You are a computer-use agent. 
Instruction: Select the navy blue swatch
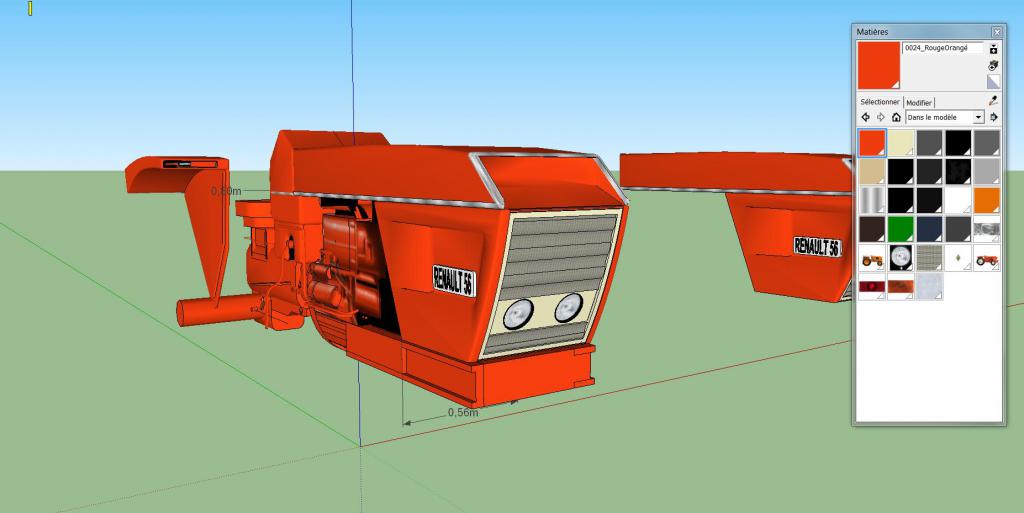click(929, 228)
